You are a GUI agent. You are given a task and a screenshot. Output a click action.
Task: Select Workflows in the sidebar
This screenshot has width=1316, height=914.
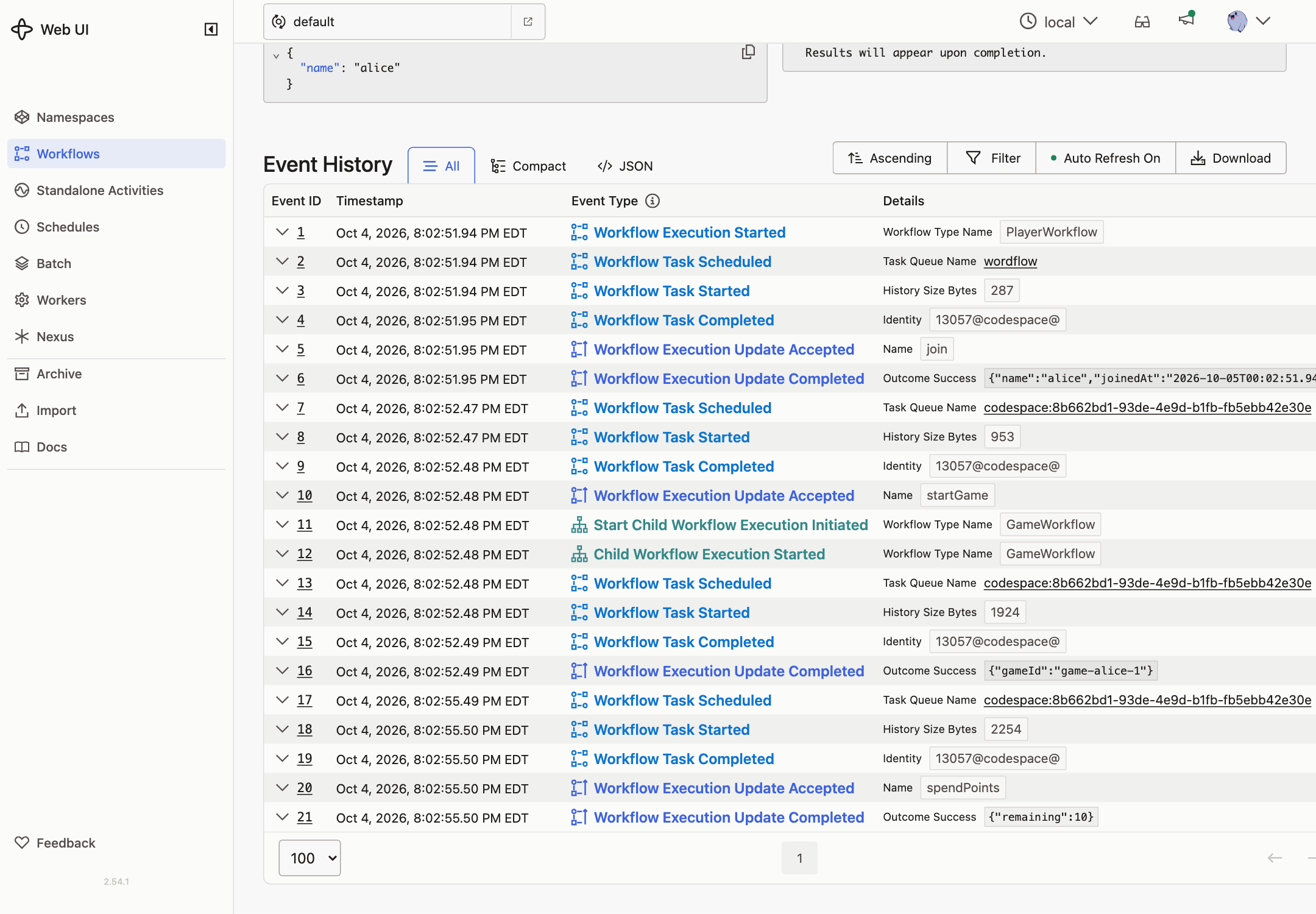[x=116, y=154]
